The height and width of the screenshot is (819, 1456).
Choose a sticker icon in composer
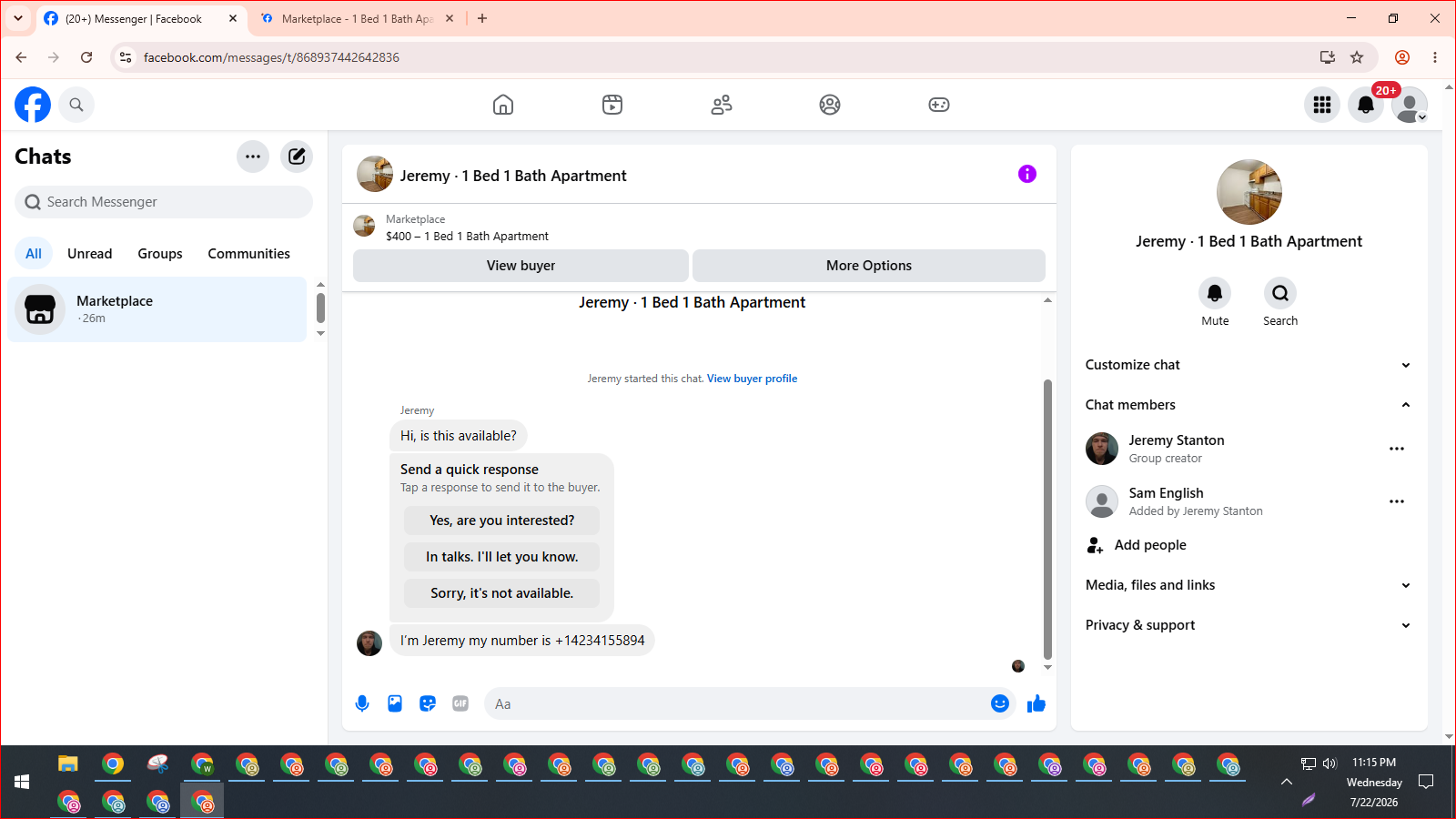pos(428,703)
